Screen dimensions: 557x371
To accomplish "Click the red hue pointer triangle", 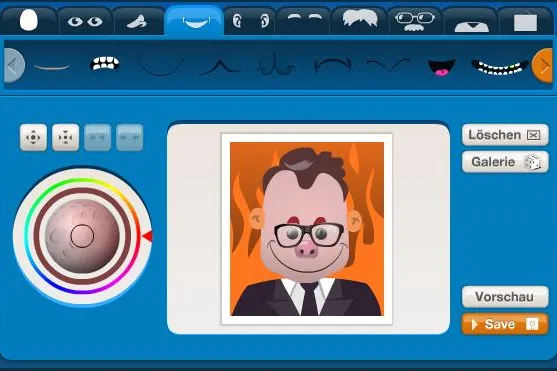I will pos(147,236).
